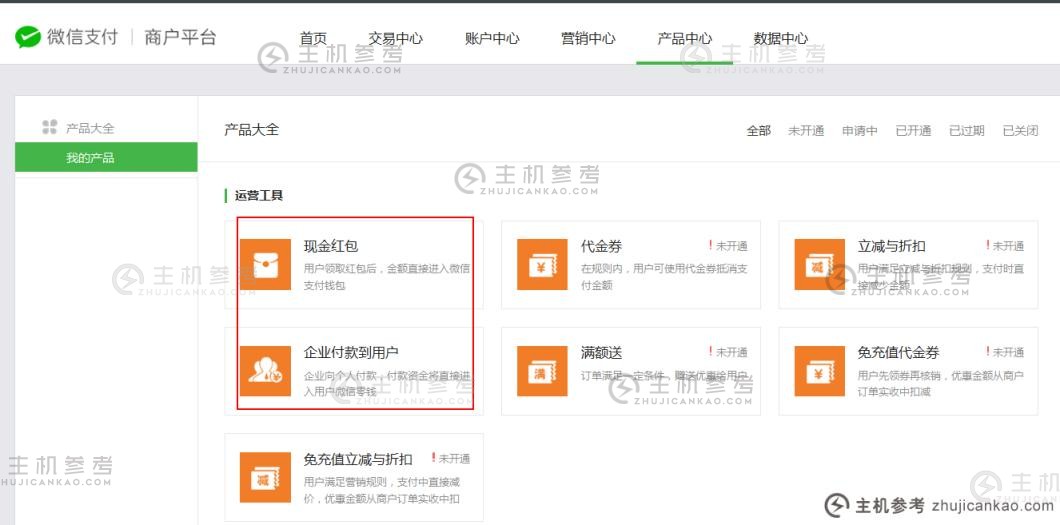The height and width of the screenshot is (525, 1060).
Task: Click 未开通 status on 代金券 card
Action: 732,247
